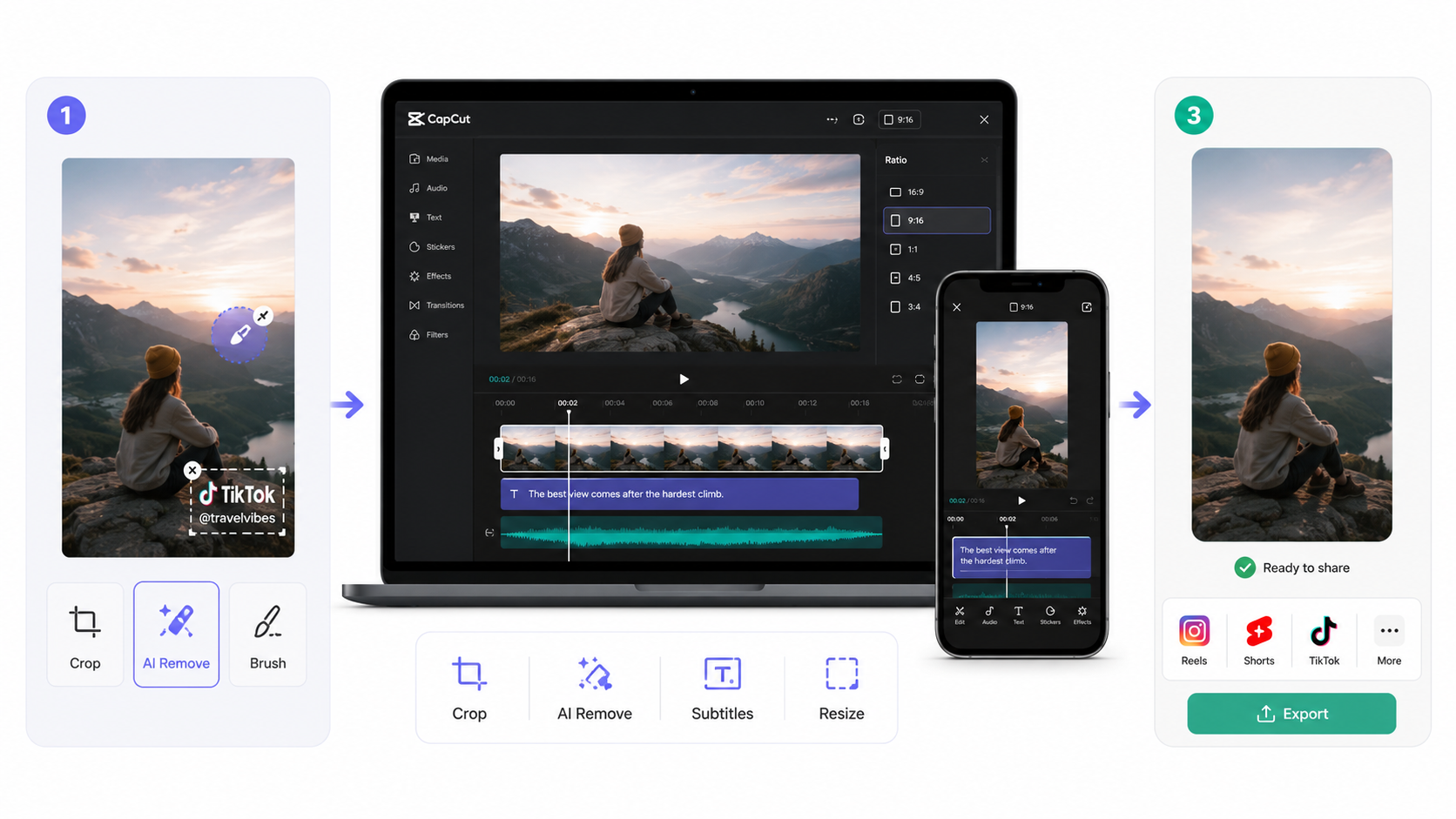Choose Crop in the bottom feature bar
This screenshot has height=819, width=1456.
[x=469, y=689]
